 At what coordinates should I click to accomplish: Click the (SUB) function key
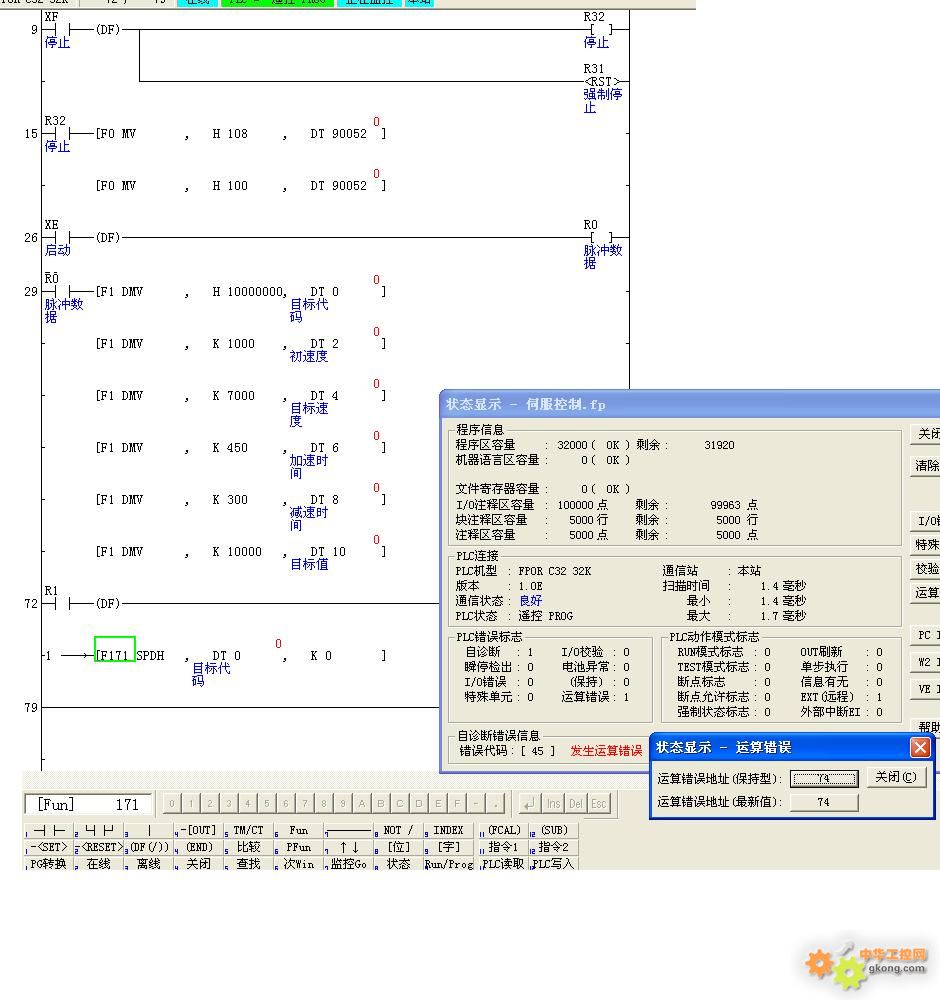tap(554, 830)
